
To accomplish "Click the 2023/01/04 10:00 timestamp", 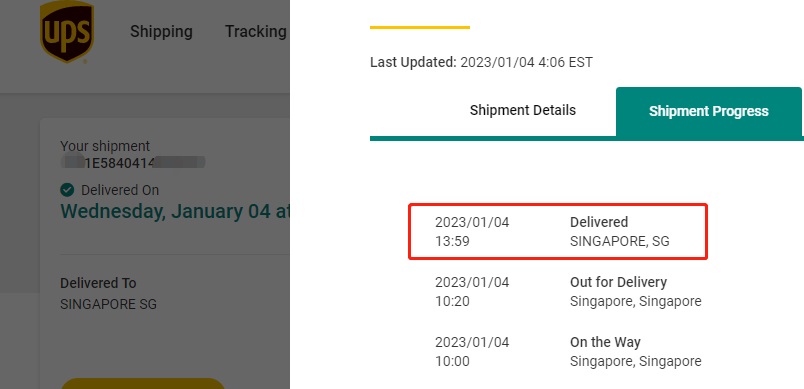I will (x=472, y=352).
